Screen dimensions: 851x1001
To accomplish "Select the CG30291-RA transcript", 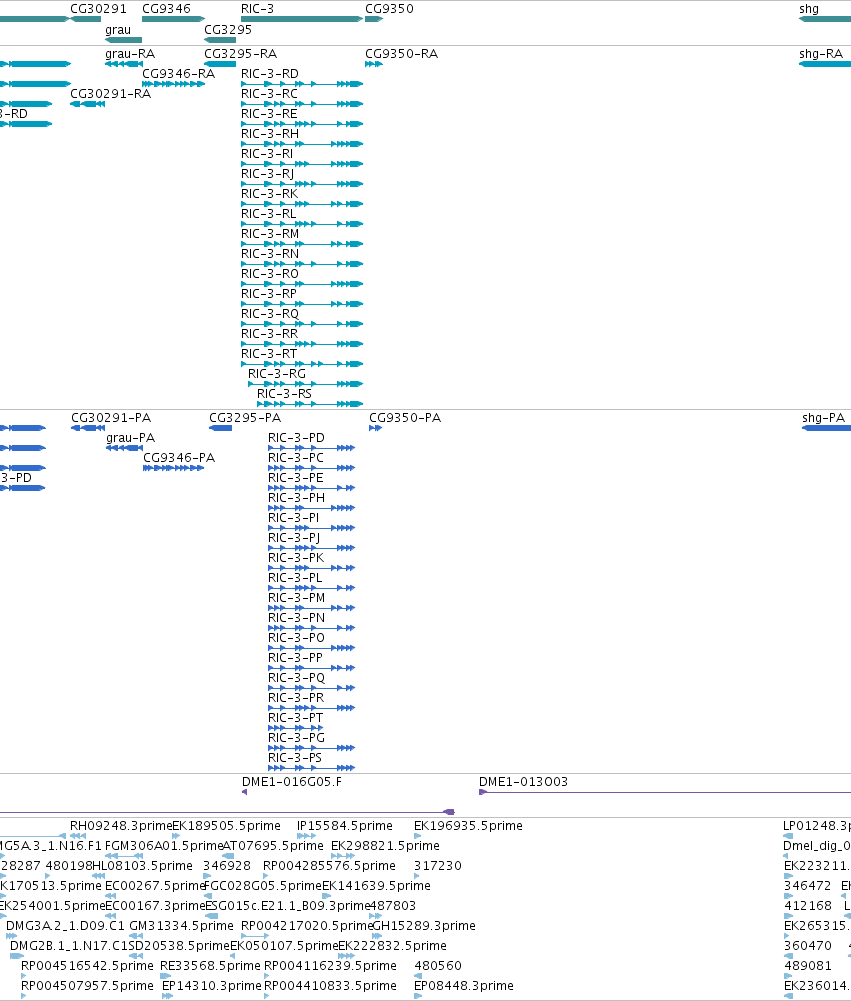I will point(87,104).
